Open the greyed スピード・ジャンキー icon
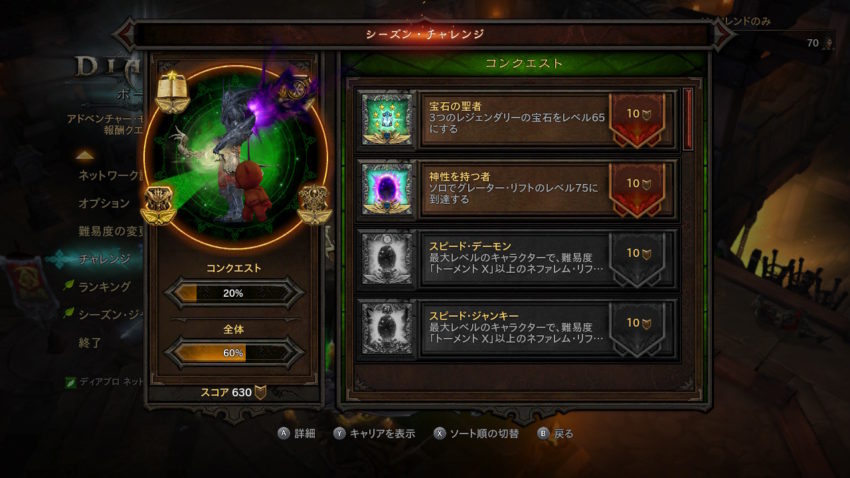 pos(387,329)
